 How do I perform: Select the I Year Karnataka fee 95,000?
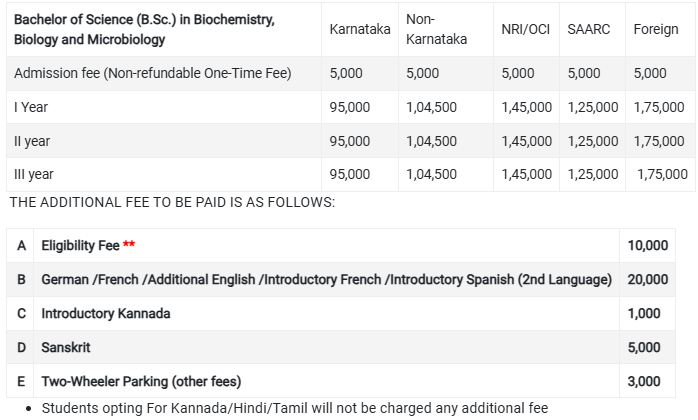pos(349,107)
